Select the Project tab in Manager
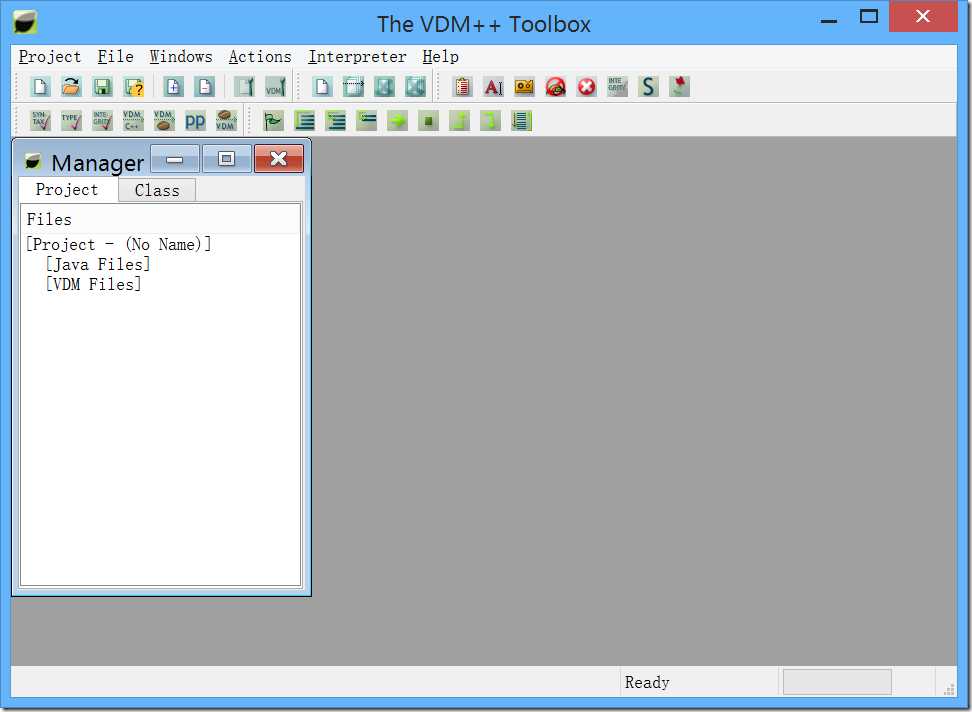972x712 pixels. click(x=68, y=190)
